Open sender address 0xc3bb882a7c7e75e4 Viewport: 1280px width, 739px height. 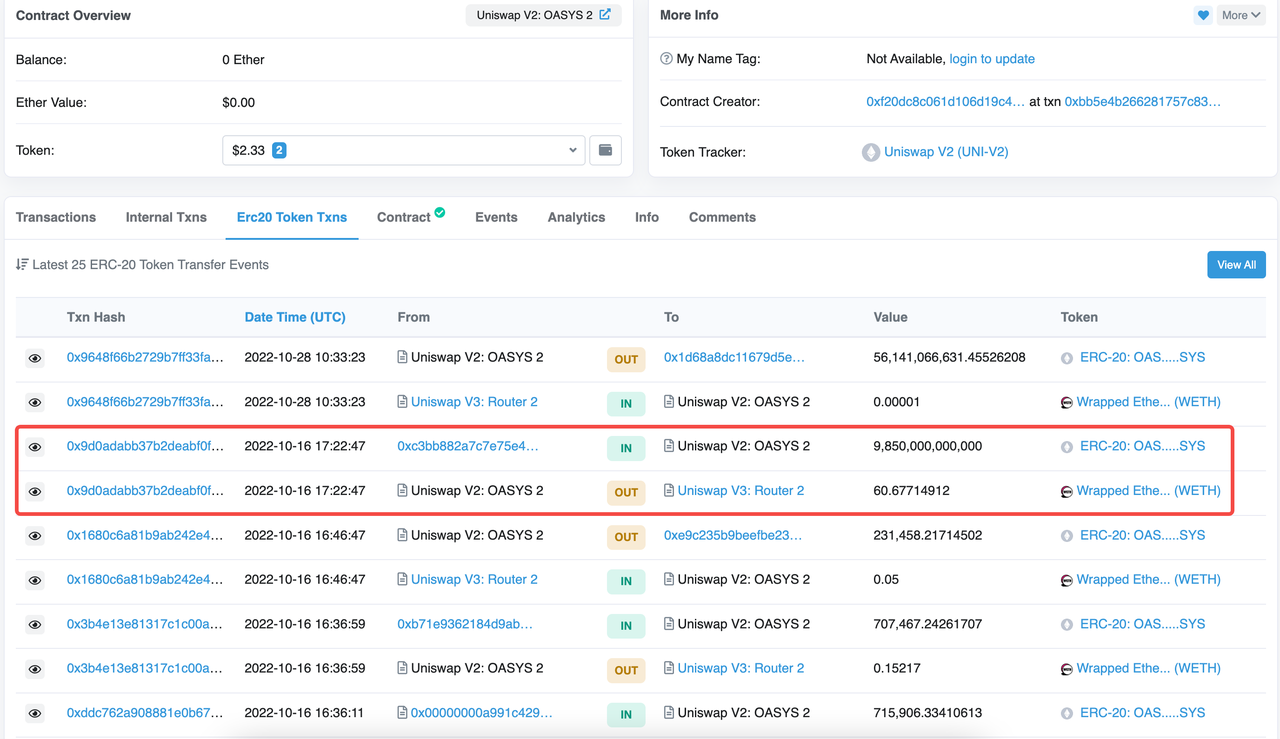tap(468, 446)
